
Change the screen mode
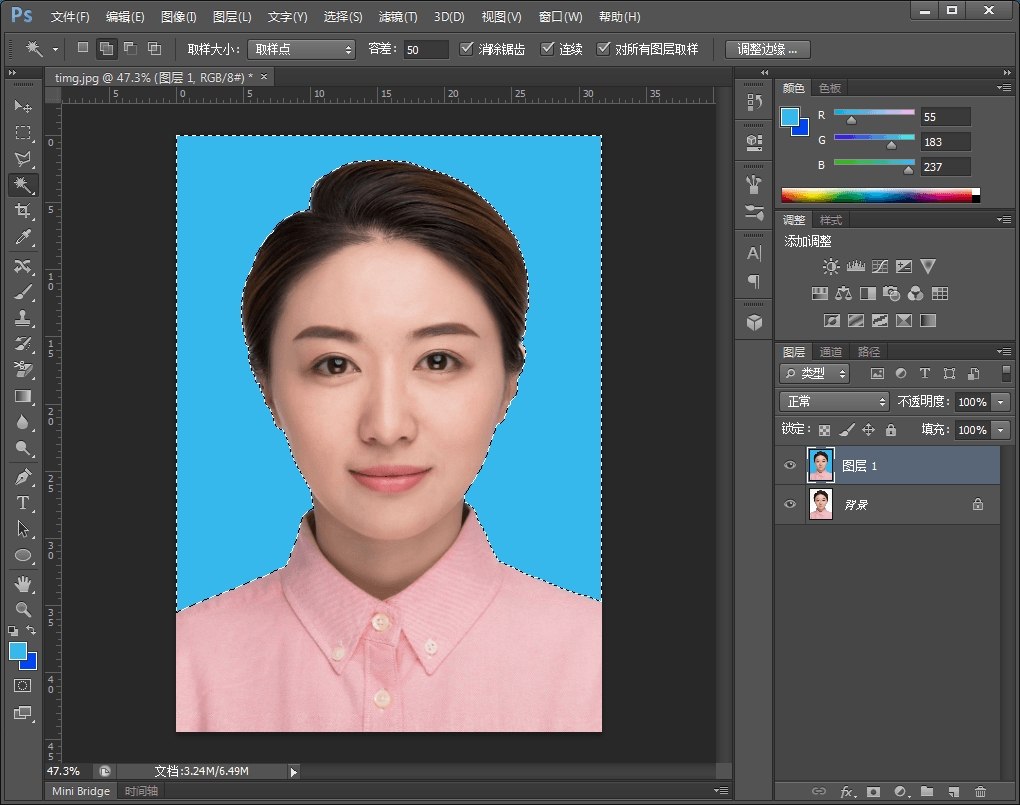click(23, 713)
